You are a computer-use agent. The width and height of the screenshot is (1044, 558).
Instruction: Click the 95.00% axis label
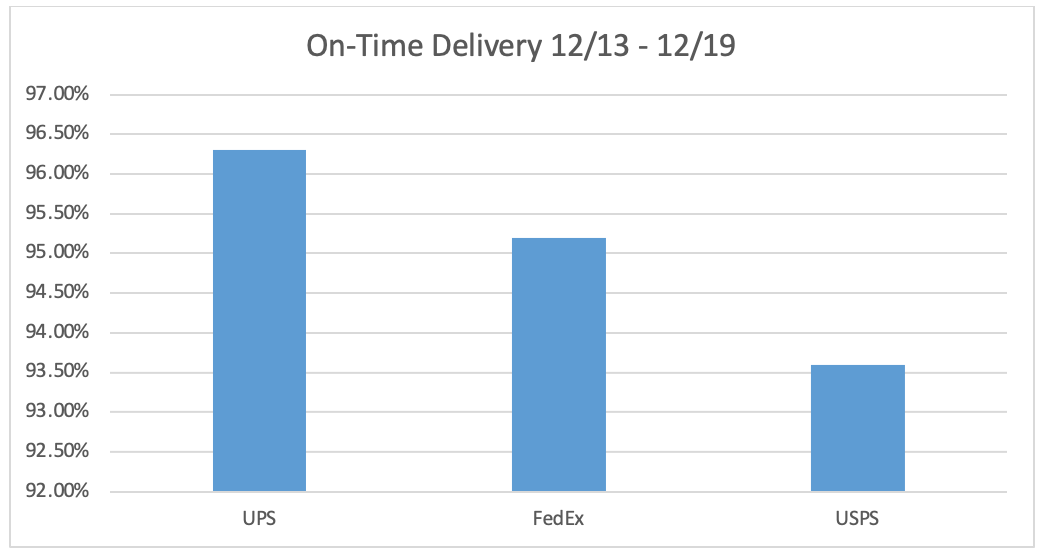pos(56,253)
